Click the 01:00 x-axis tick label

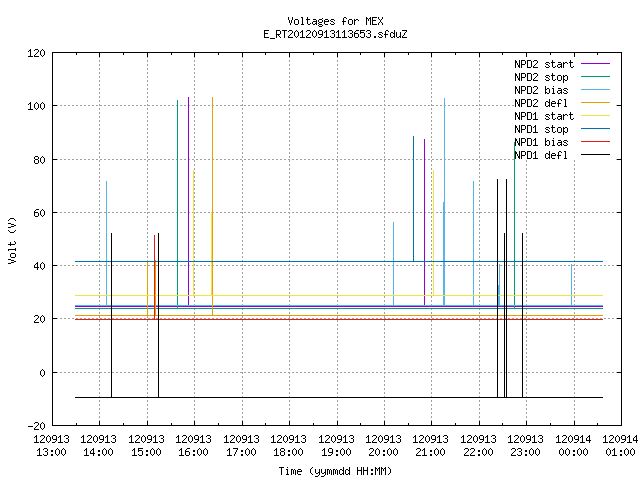(620, 446)
